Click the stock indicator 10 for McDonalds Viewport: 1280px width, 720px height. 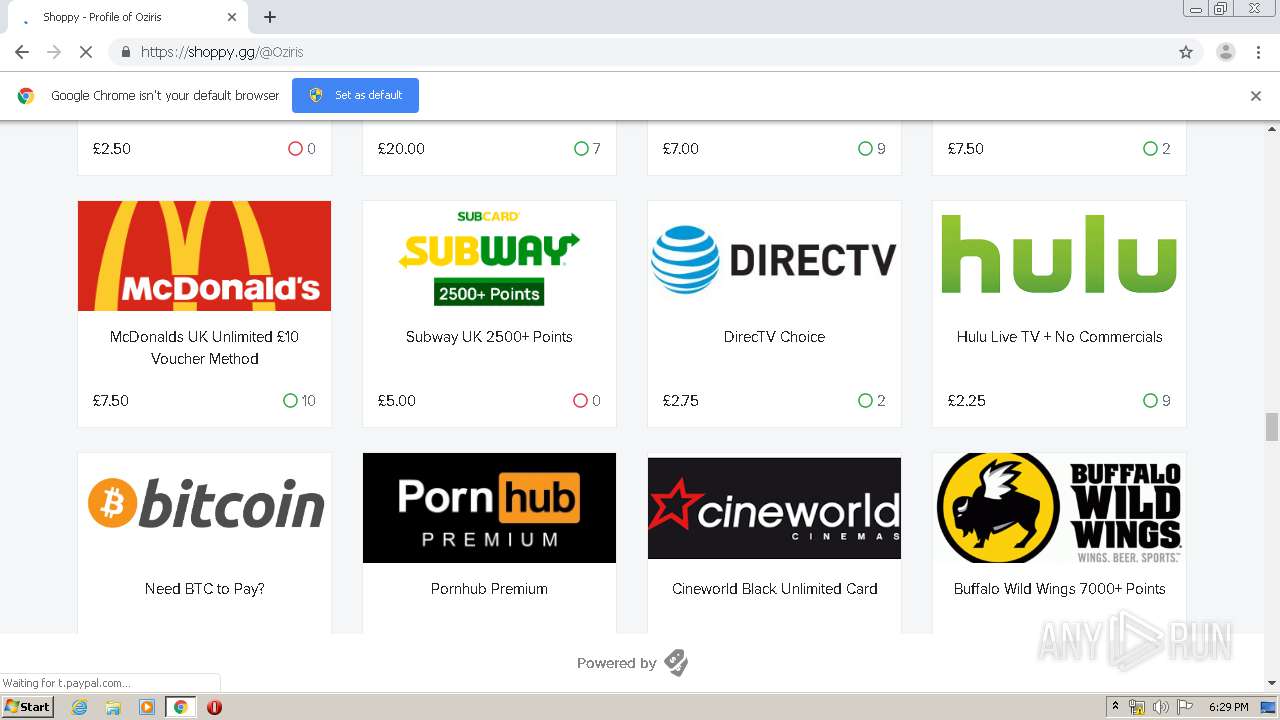(299, 401)
